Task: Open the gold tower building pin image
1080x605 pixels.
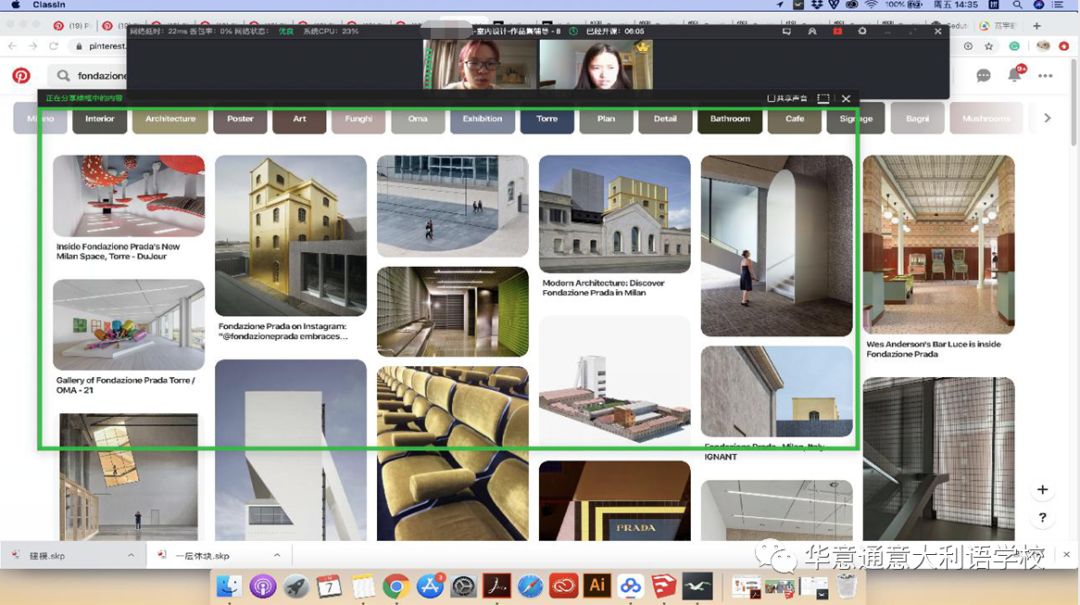Action: 291,236
